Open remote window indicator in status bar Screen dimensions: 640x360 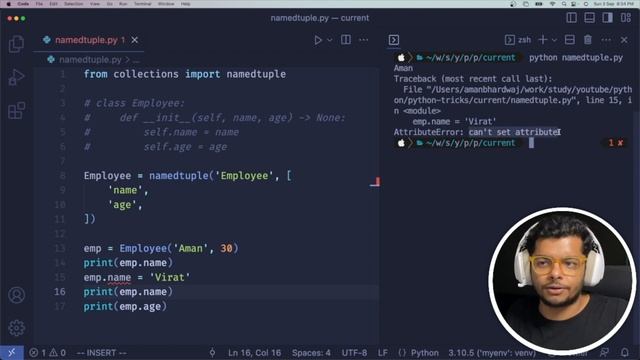pyautogui.click(x=12, y=353)
